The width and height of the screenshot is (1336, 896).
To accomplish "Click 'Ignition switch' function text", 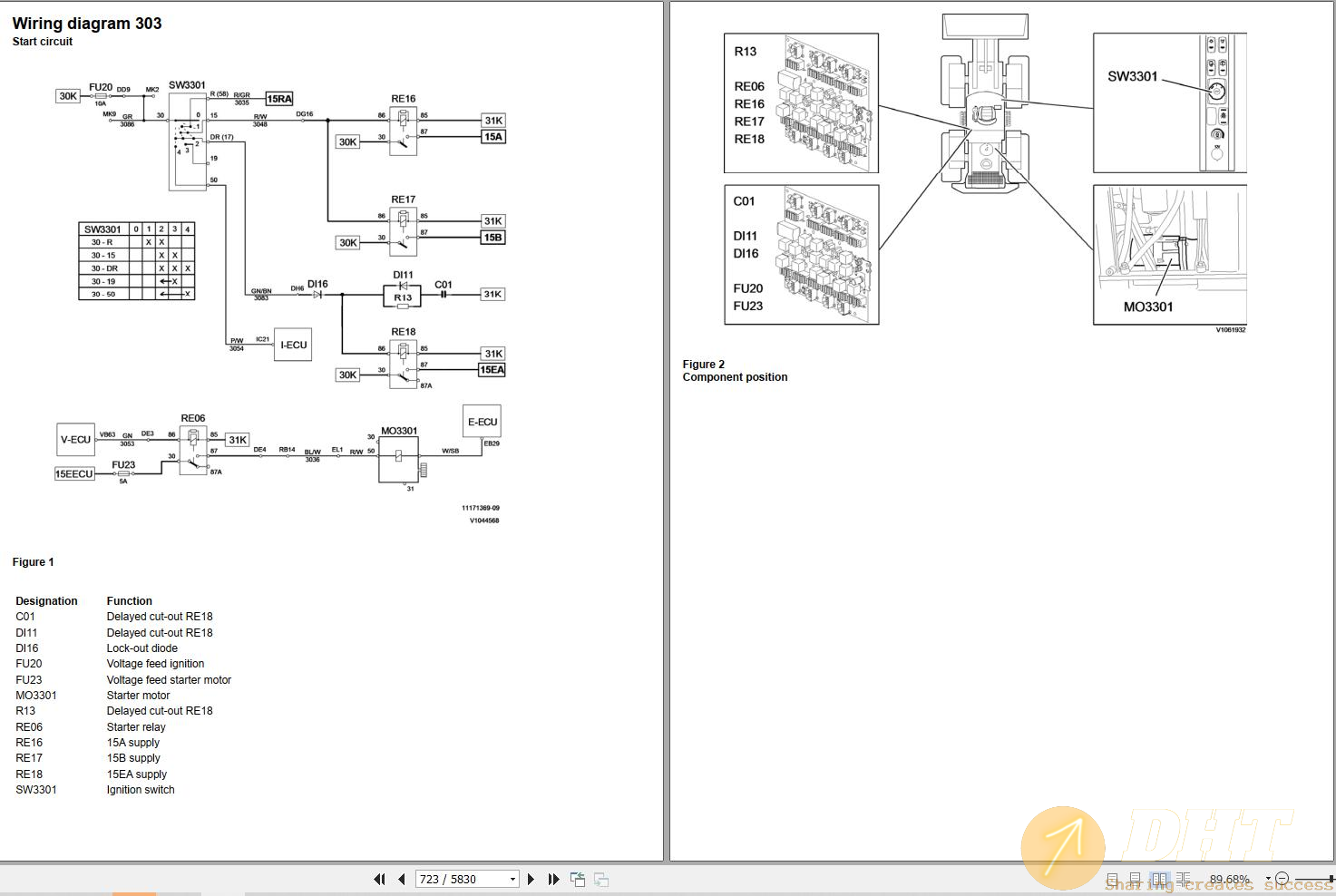I will 141,790.
